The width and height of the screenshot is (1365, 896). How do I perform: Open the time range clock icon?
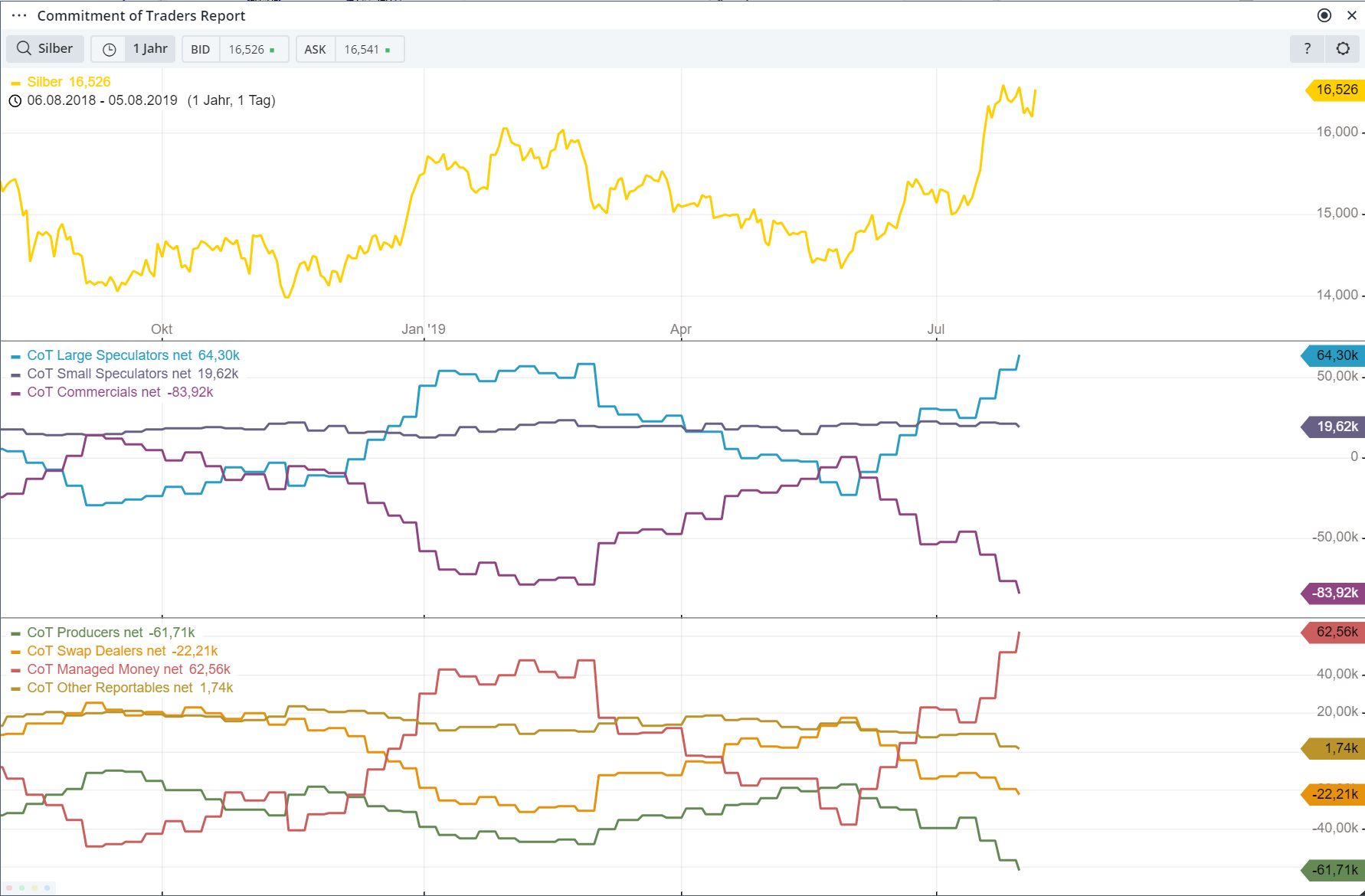(x=110, y=49)
